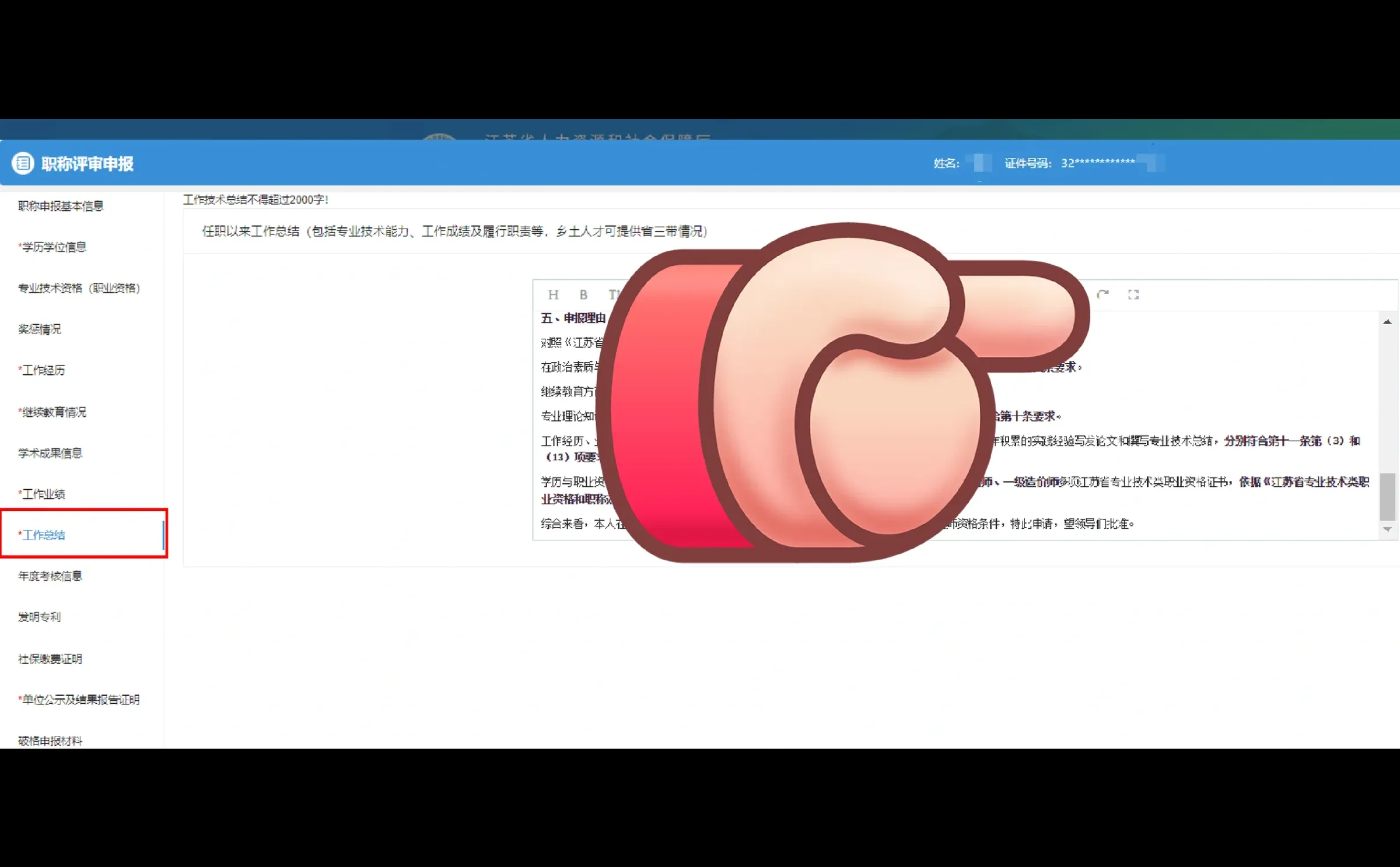Open the 工作业绩 section
Screen dimensions: 1400x867
click(x=44, y=493)
